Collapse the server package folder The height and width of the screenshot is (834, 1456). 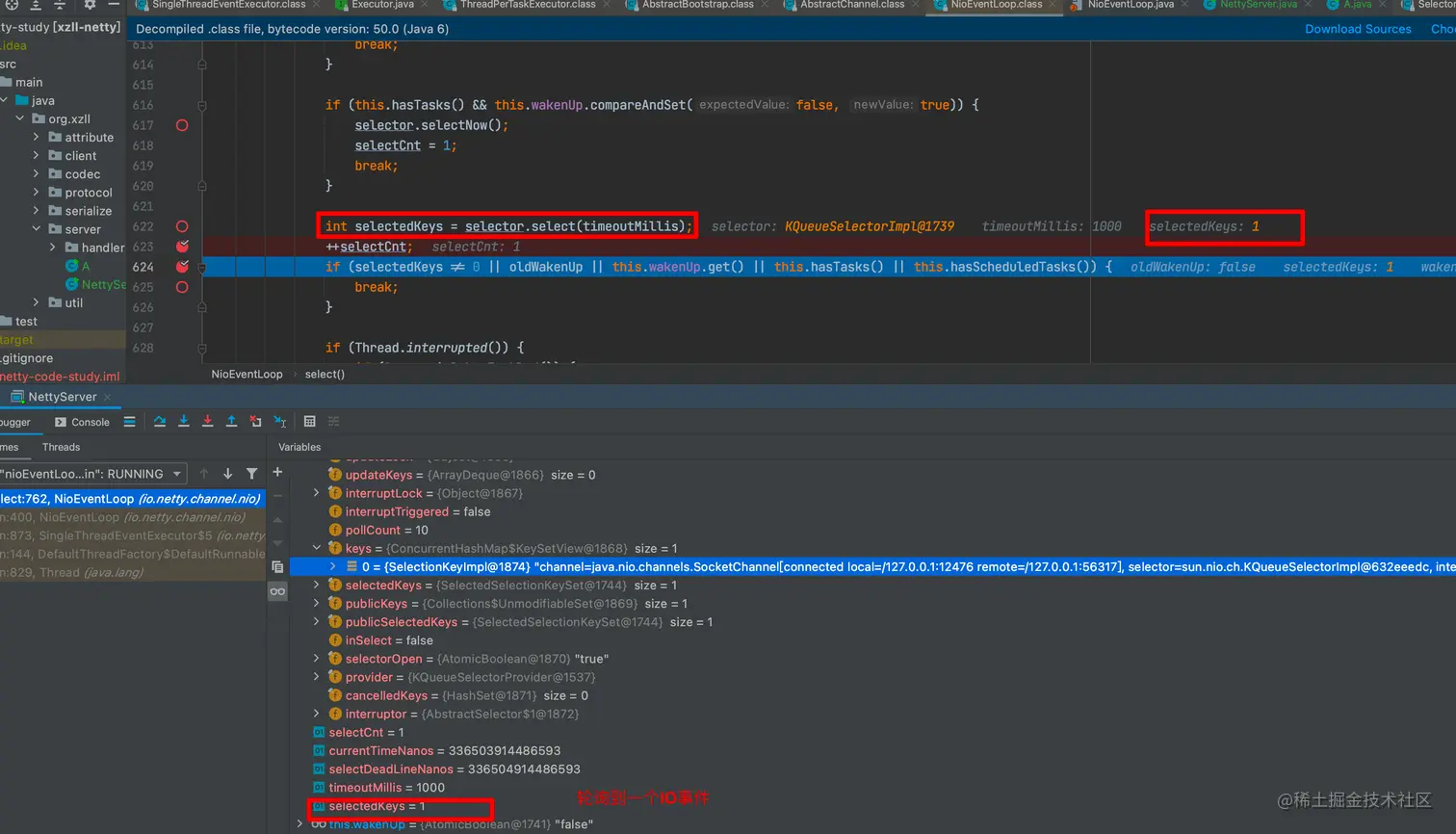coord(37,229)
